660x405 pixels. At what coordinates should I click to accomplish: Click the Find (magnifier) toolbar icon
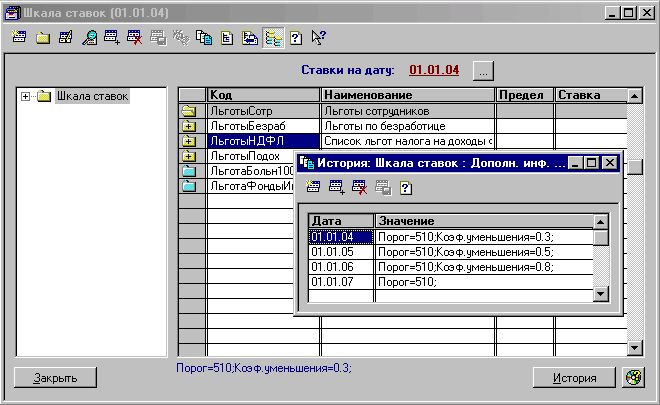coord(89,38)
